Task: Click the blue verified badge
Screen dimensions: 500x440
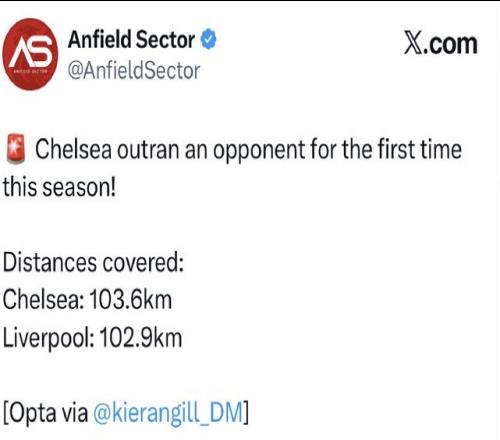Action: (208, 39)
